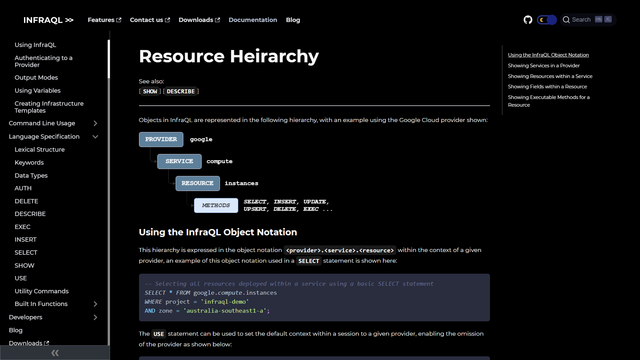
Task: Open INSERT sidebar item
Action: click(25, 240)
